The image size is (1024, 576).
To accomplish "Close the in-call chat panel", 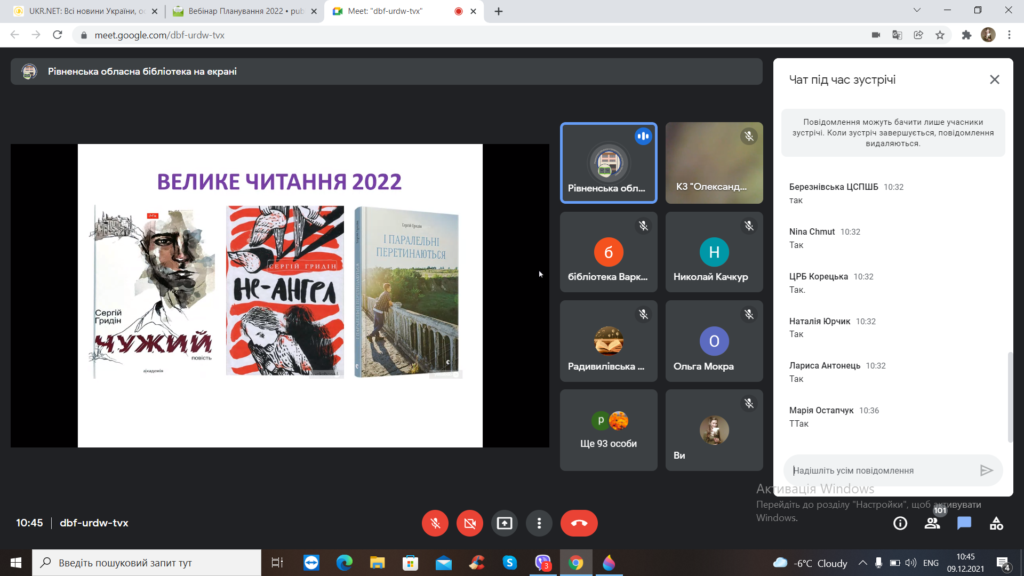I will pyautogui.click(x=994, y=80).
